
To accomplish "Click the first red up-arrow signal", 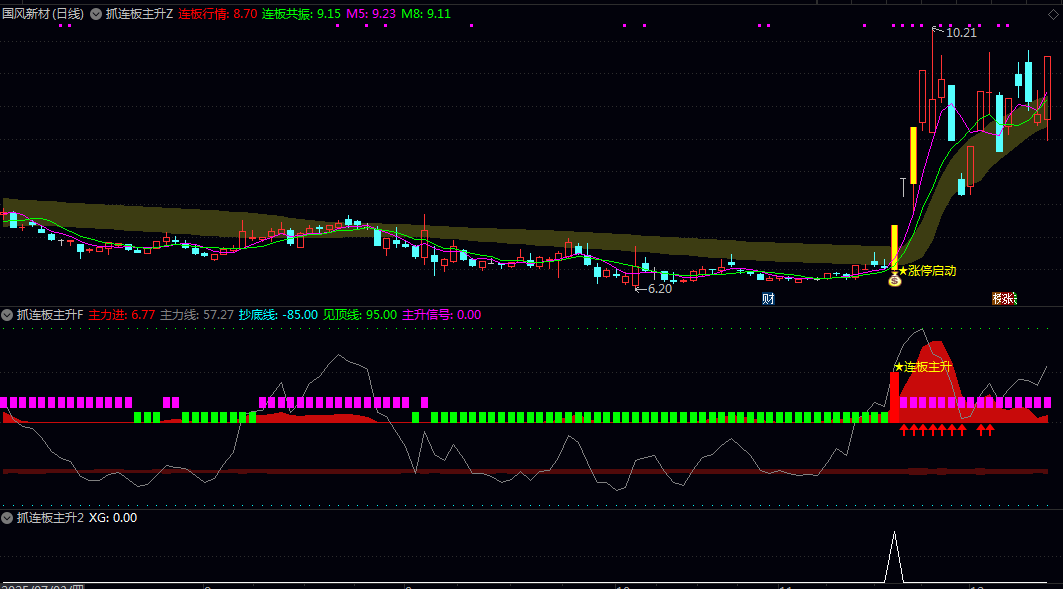I will [904, 430].
